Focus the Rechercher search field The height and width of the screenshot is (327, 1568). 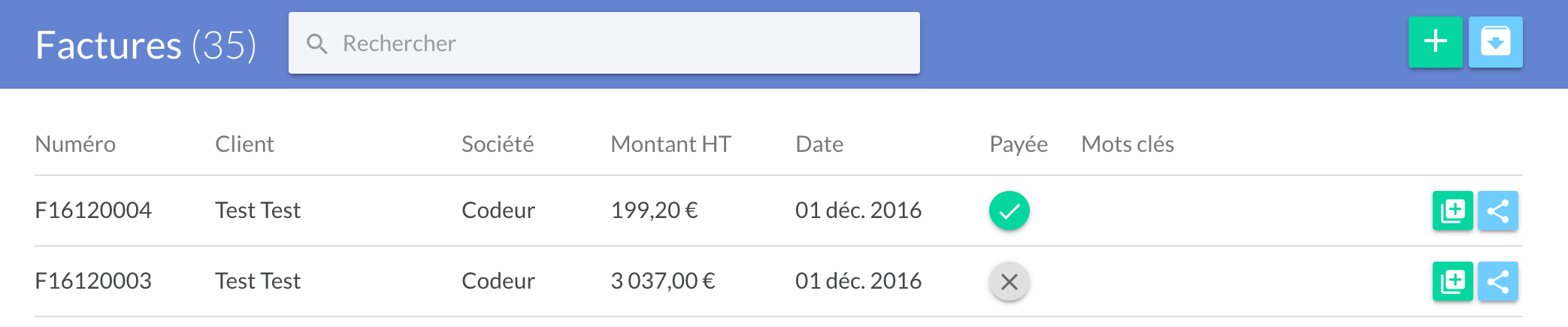[x=604, y=43]
